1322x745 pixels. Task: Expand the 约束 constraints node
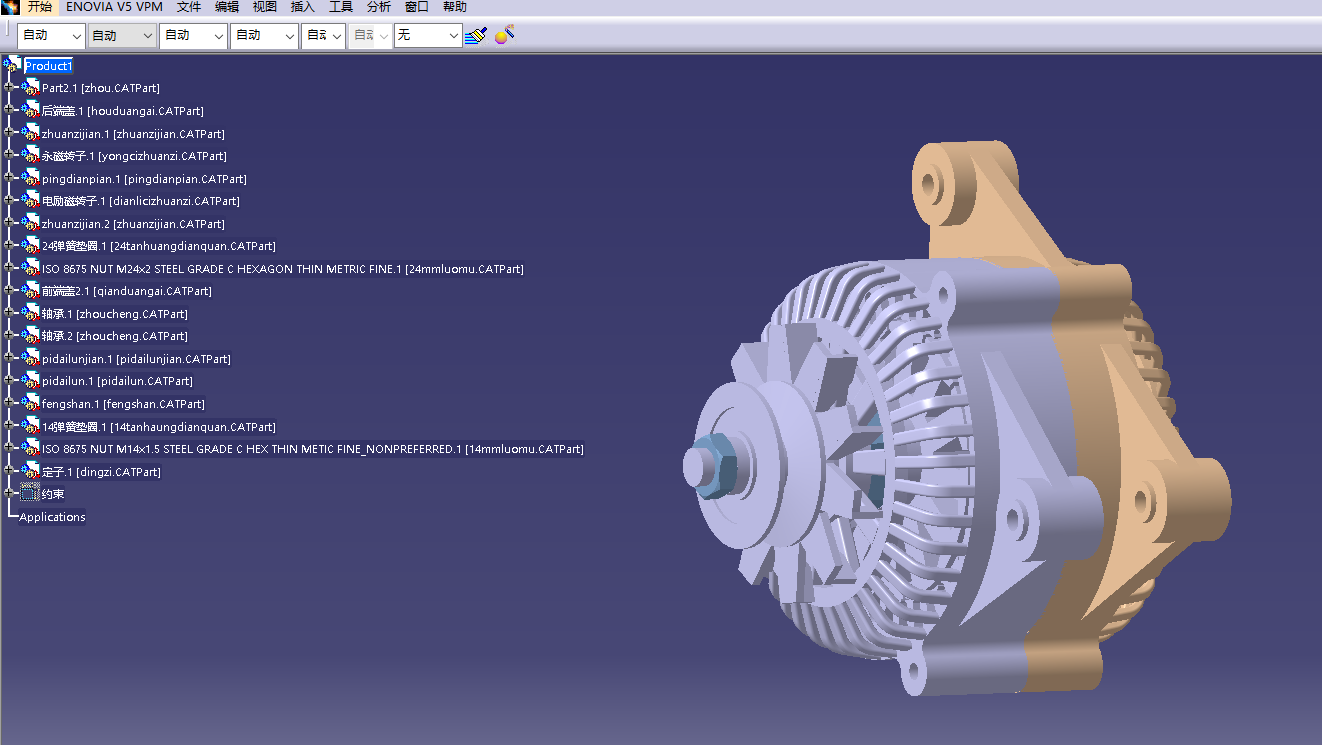tap(9, 493)
